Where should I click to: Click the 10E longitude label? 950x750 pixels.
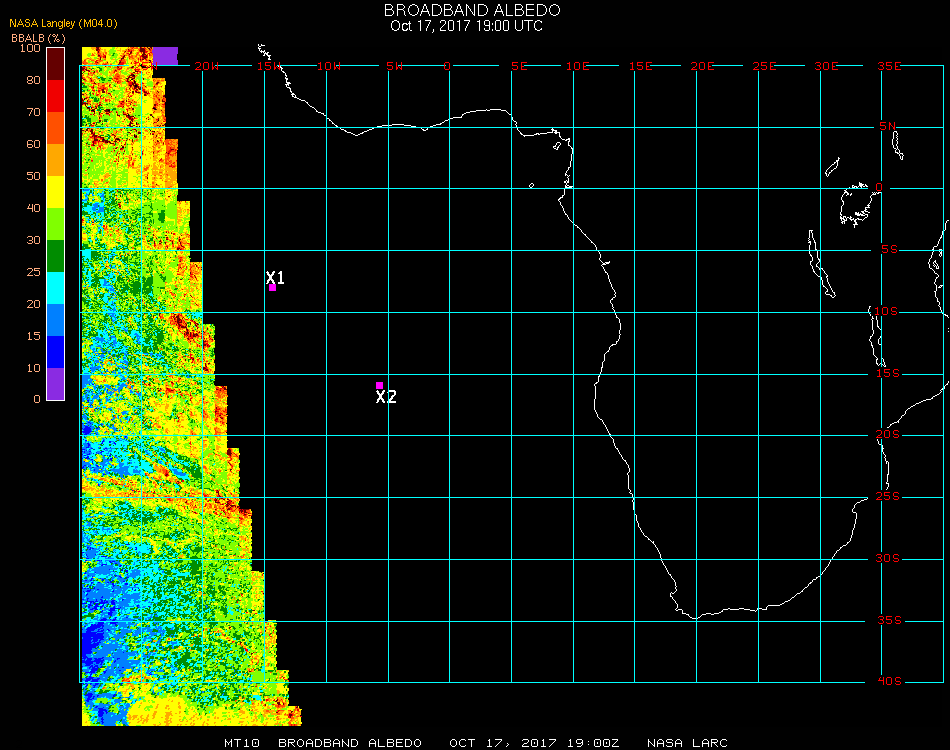tap(577, 66)
